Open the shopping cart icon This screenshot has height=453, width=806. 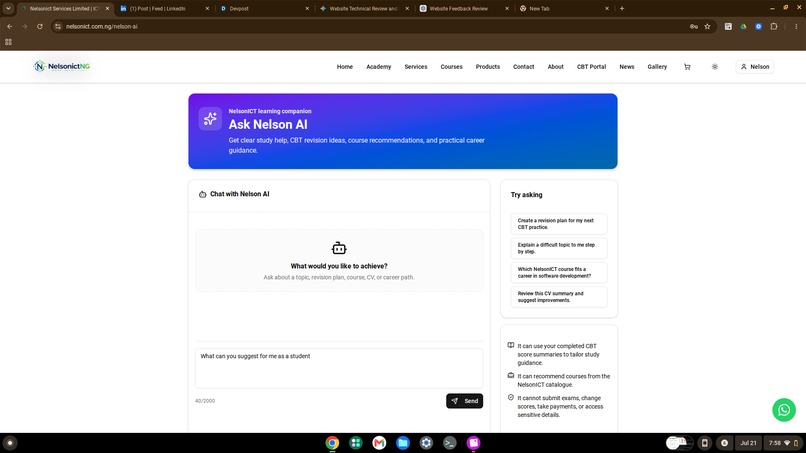687,67
